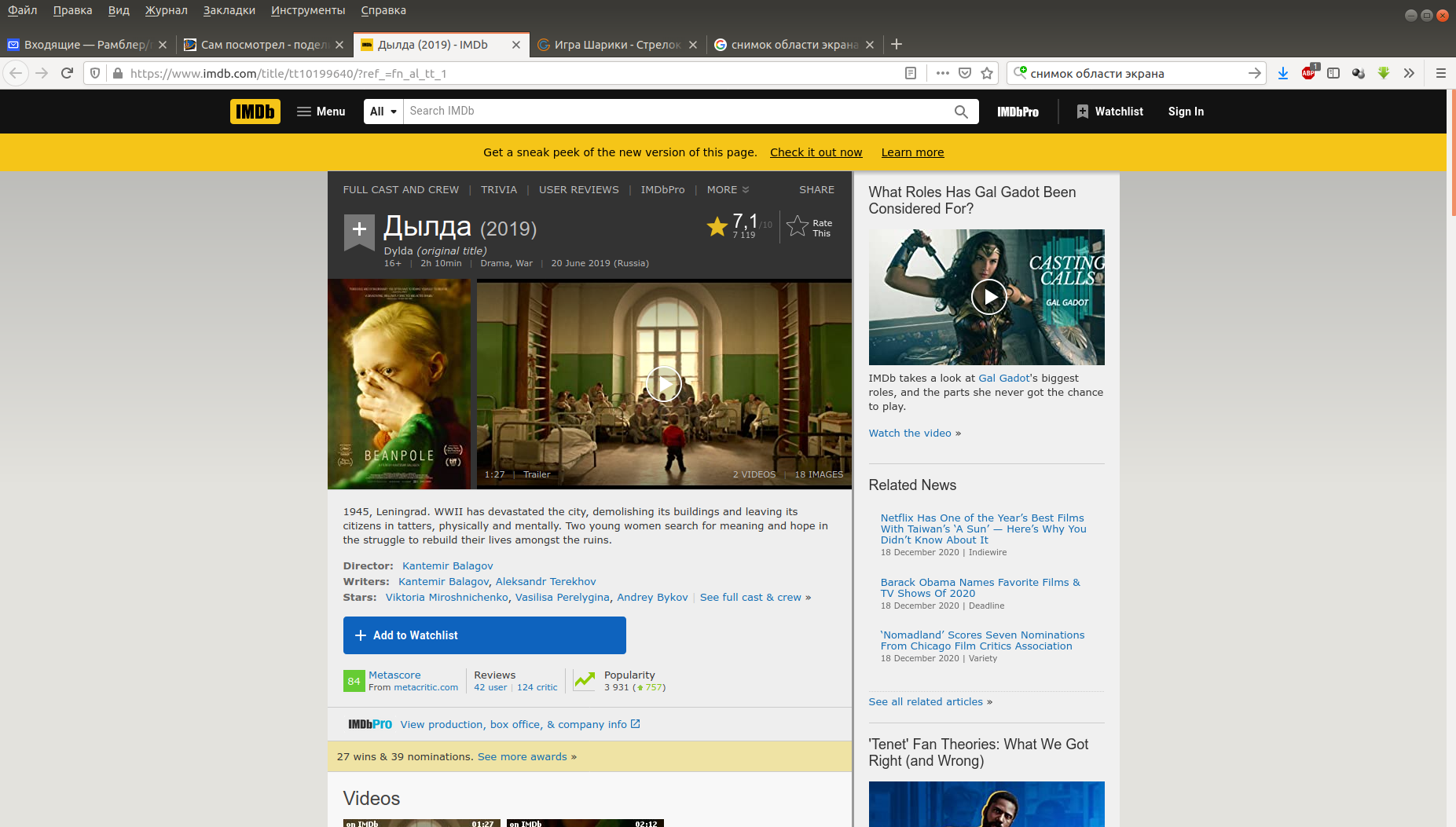The width and height of the screenshot is (1456, 827).
Task: Open TRIVIA link
Action: click(499, 190)
